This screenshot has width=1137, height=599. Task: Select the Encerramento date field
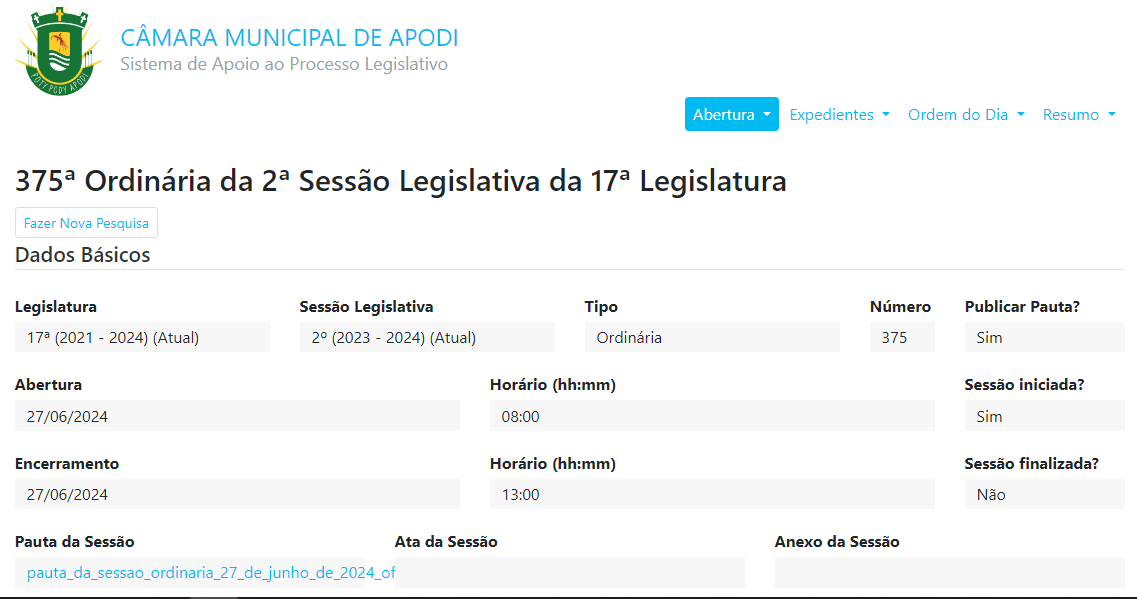click(x=236, y=494)
